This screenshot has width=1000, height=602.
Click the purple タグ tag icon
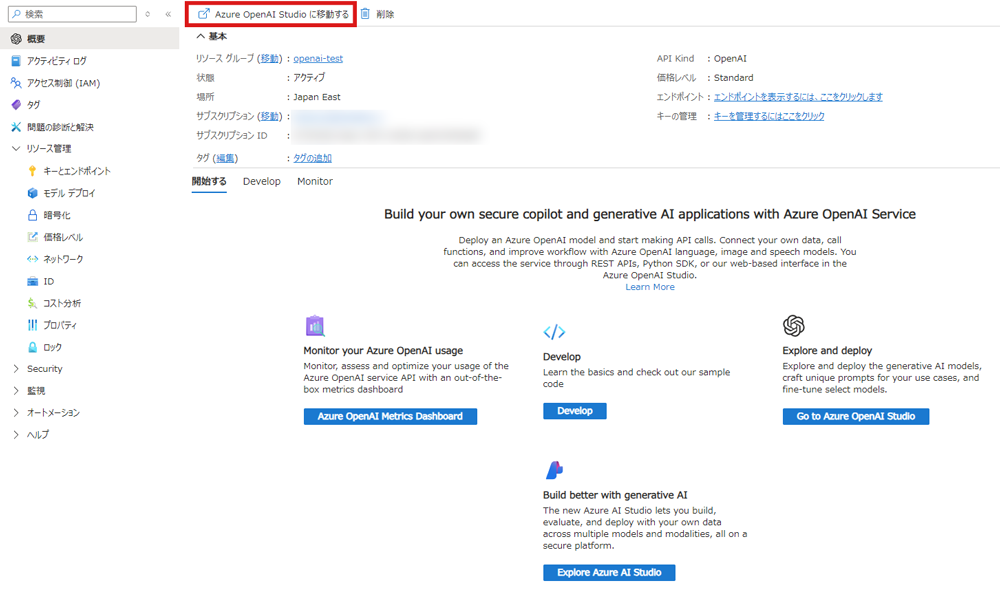click(x=16, y=105)
